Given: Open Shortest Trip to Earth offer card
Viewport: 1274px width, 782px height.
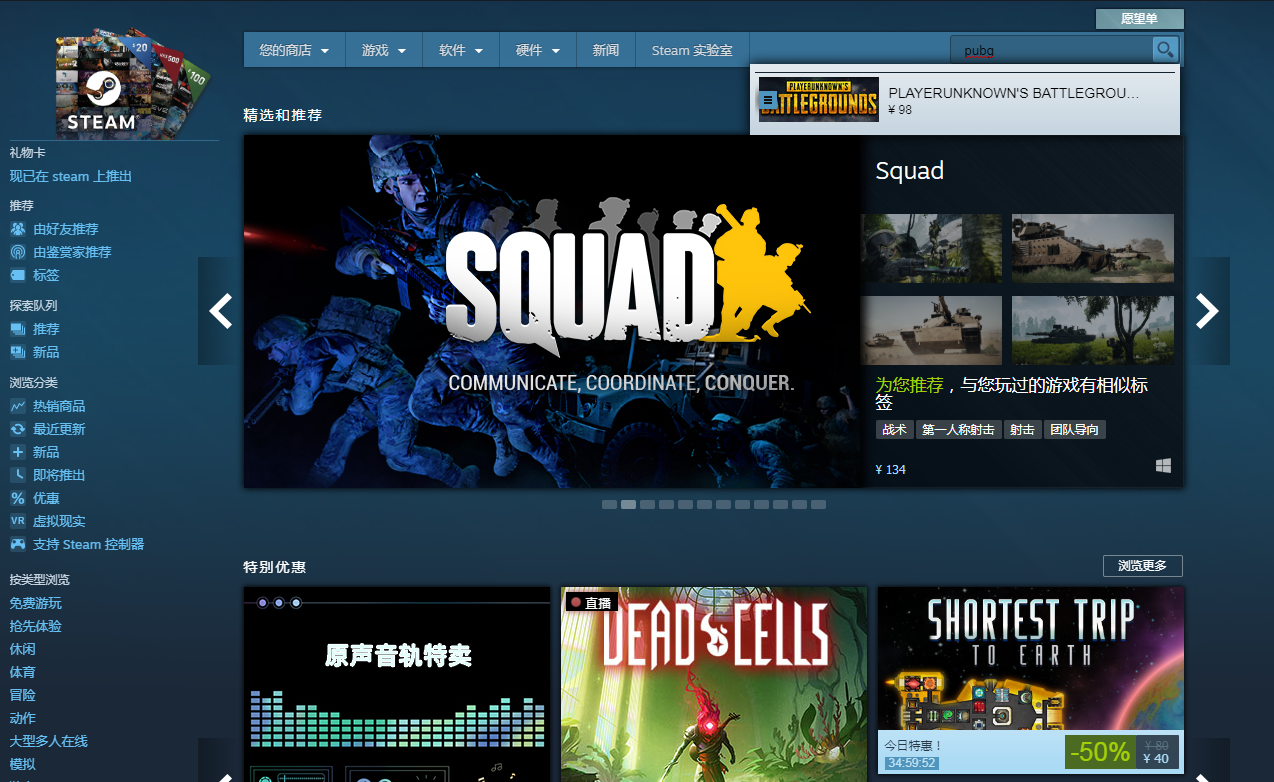Looking at the screenshot, I should (1031, 680).
